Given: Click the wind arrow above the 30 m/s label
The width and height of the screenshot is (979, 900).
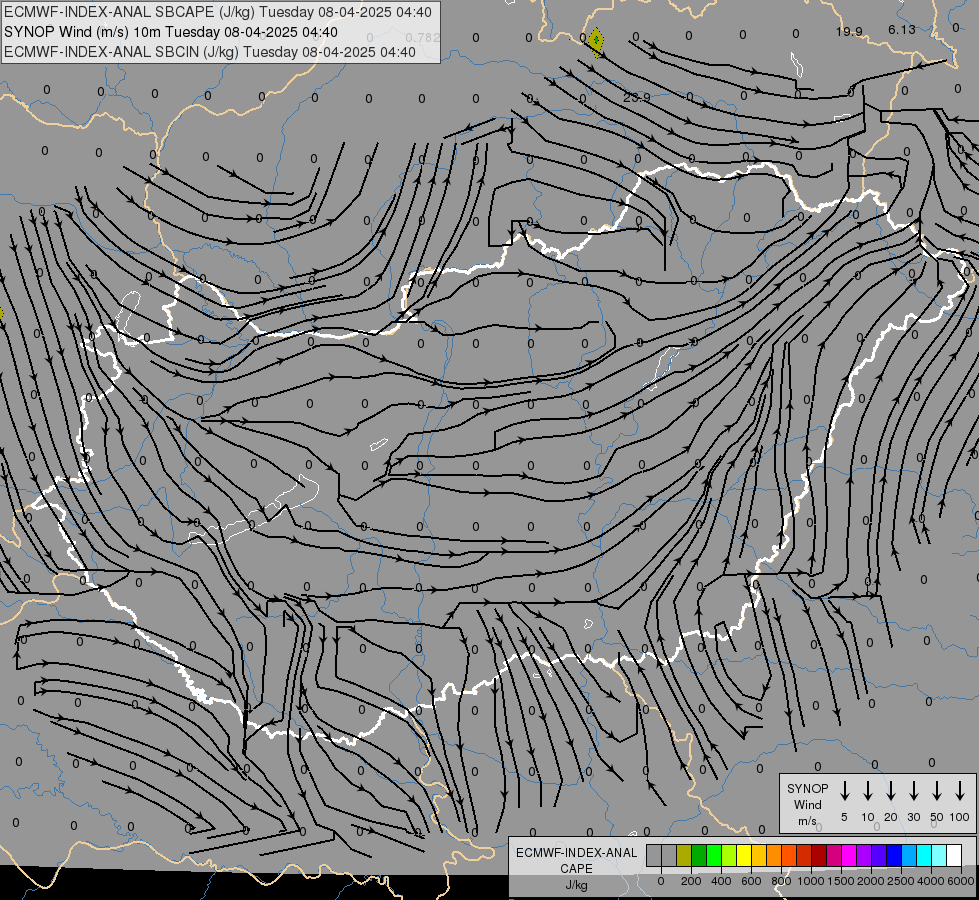Looking at the screenshot, I should pyautogui.click(x=913, y=791).
